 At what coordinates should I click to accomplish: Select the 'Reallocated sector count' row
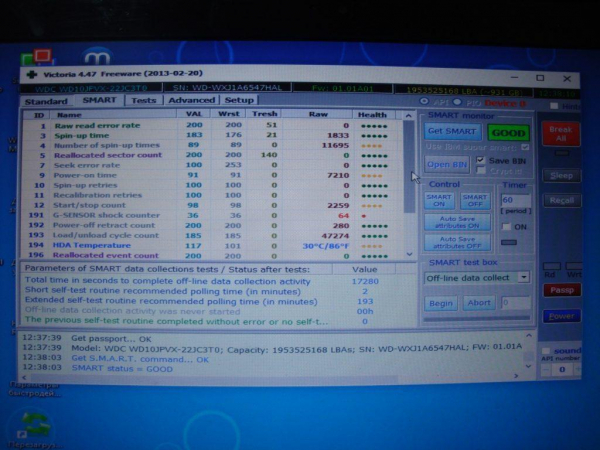tap(212, 155)
